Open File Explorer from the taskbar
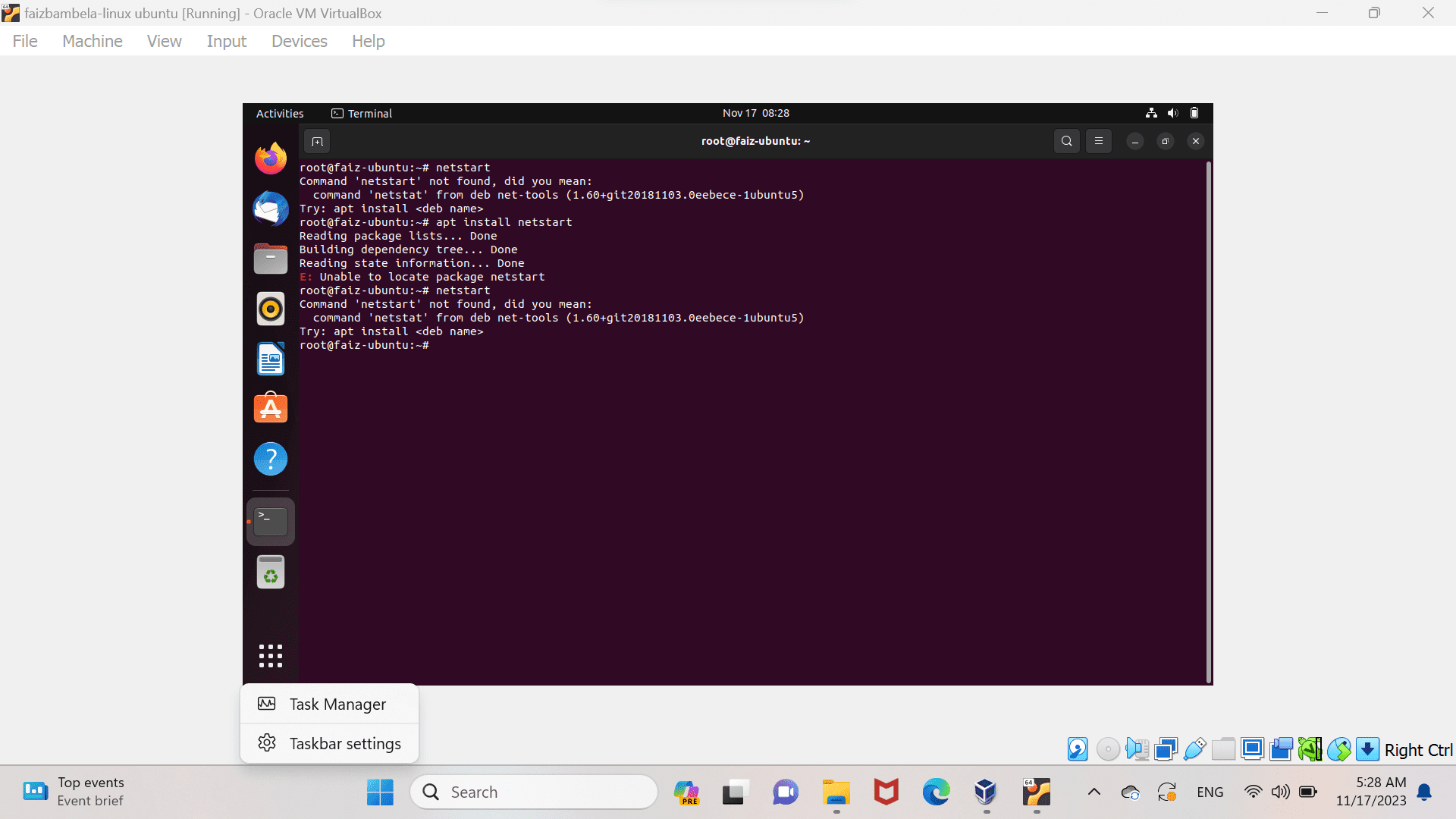1456x819 pixels. [836, 792]
